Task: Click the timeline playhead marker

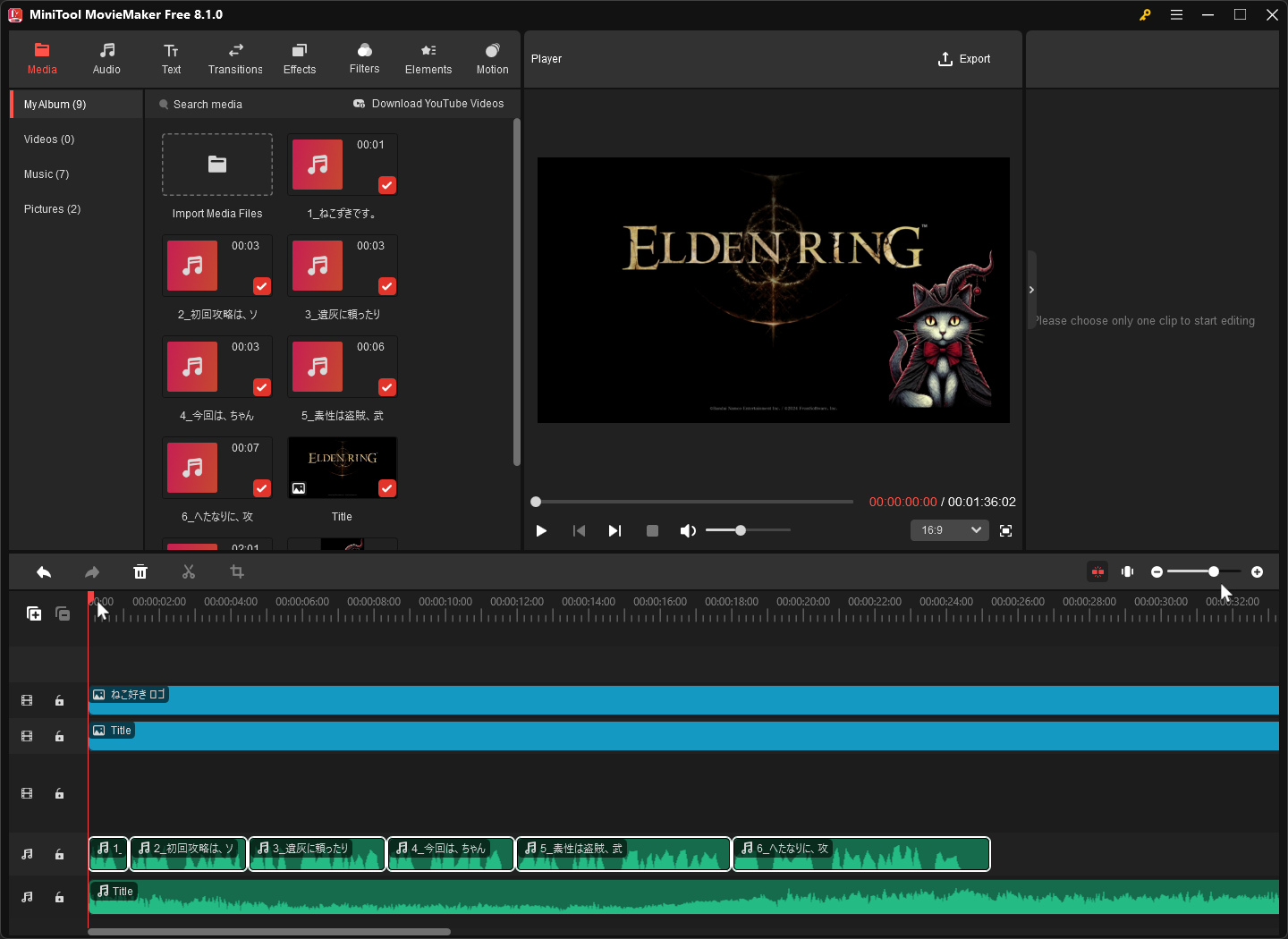Action: tap(90, 598)
